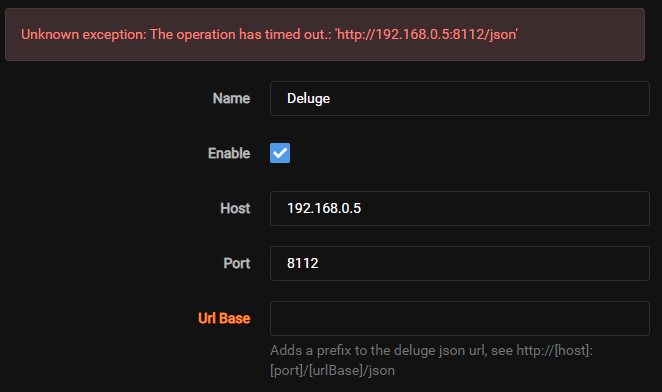This screenshot has height=392, width=662.
Task: Select the Port input field
Action: pos(460,263)
